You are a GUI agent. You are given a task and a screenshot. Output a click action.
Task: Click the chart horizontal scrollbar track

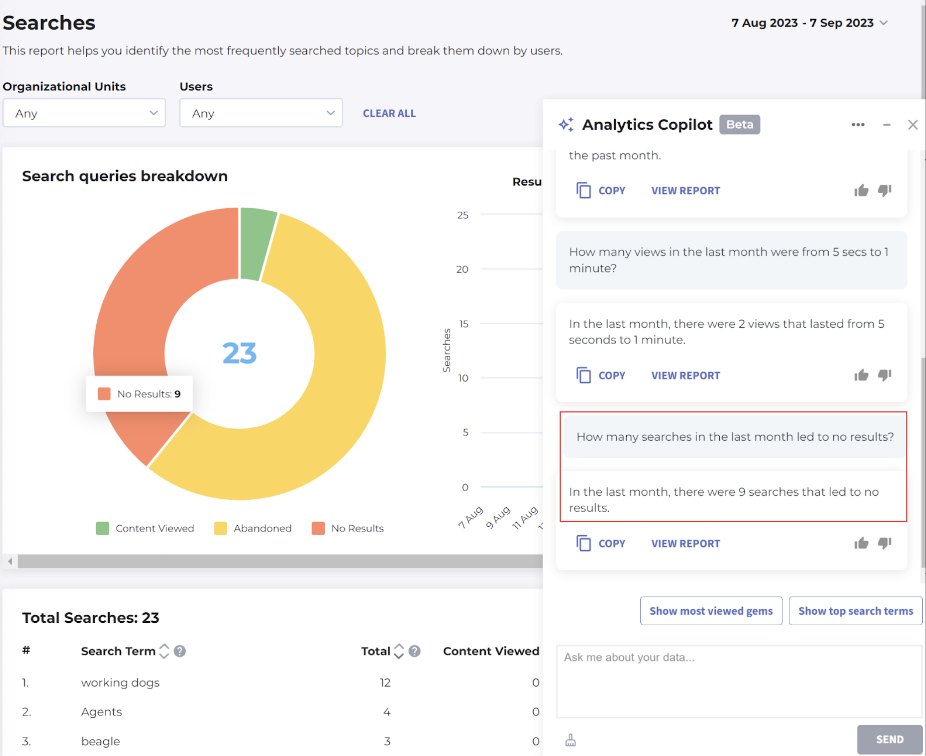(x=280, y=561)
